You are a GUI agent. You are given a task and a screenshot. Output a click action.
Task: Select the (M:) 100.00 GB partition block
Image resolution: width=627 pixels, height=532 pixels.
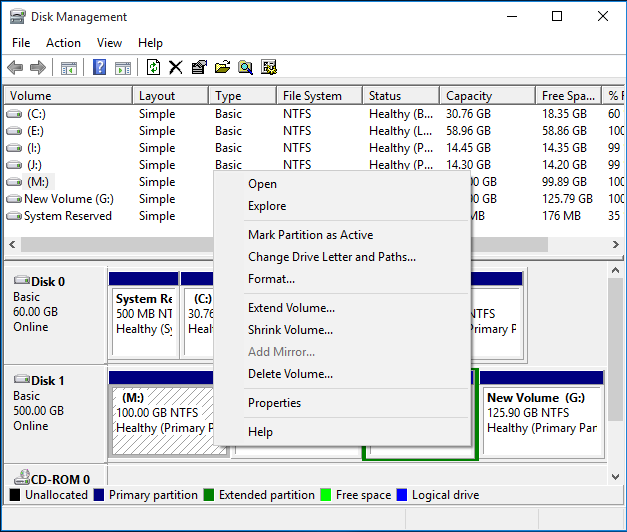pos(163,414)
